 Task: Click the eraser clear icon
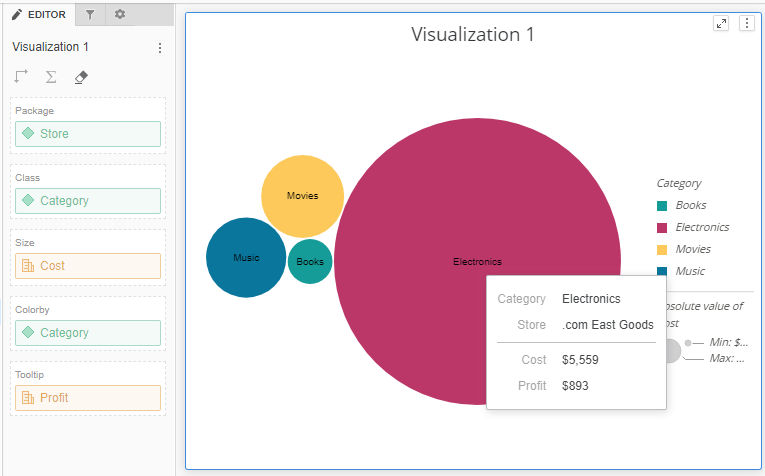(x=81, y=77)
